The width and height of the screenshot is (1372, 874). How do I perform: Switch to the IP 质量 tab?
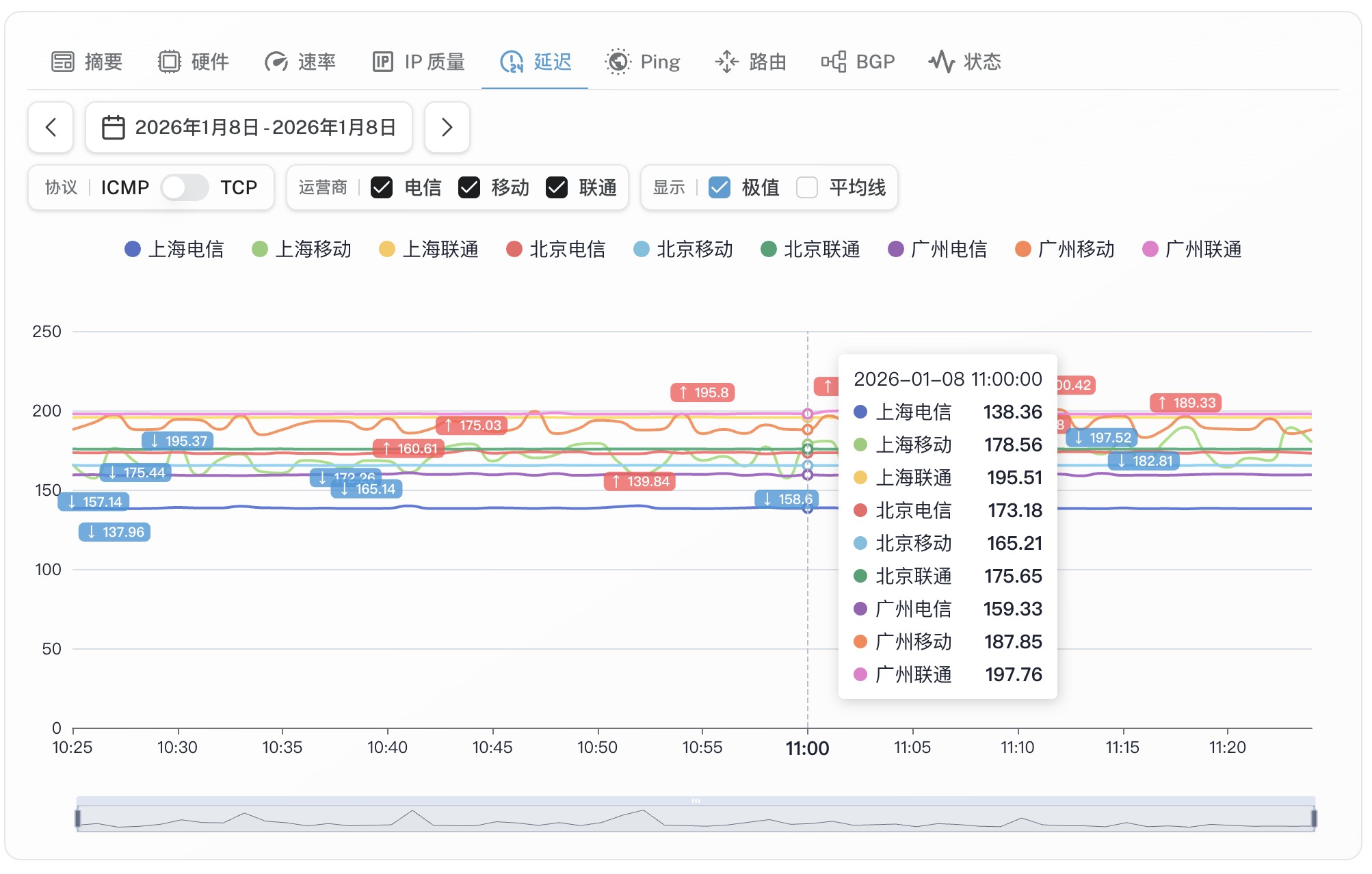click(419, 62)
